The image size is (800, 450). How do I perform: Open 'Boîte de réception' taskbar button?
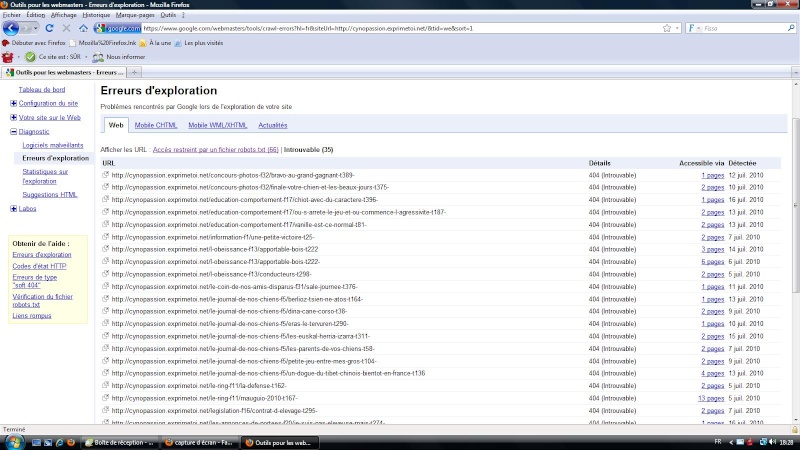click(x=119, y=442)
